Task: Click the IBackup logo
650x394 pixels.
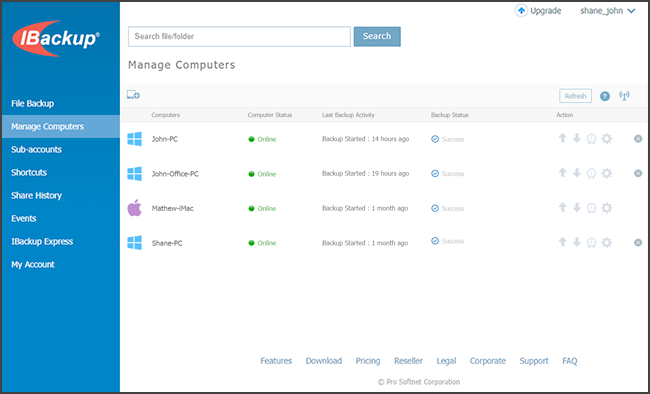Action: pyautogui.click(x=56, y=39)
